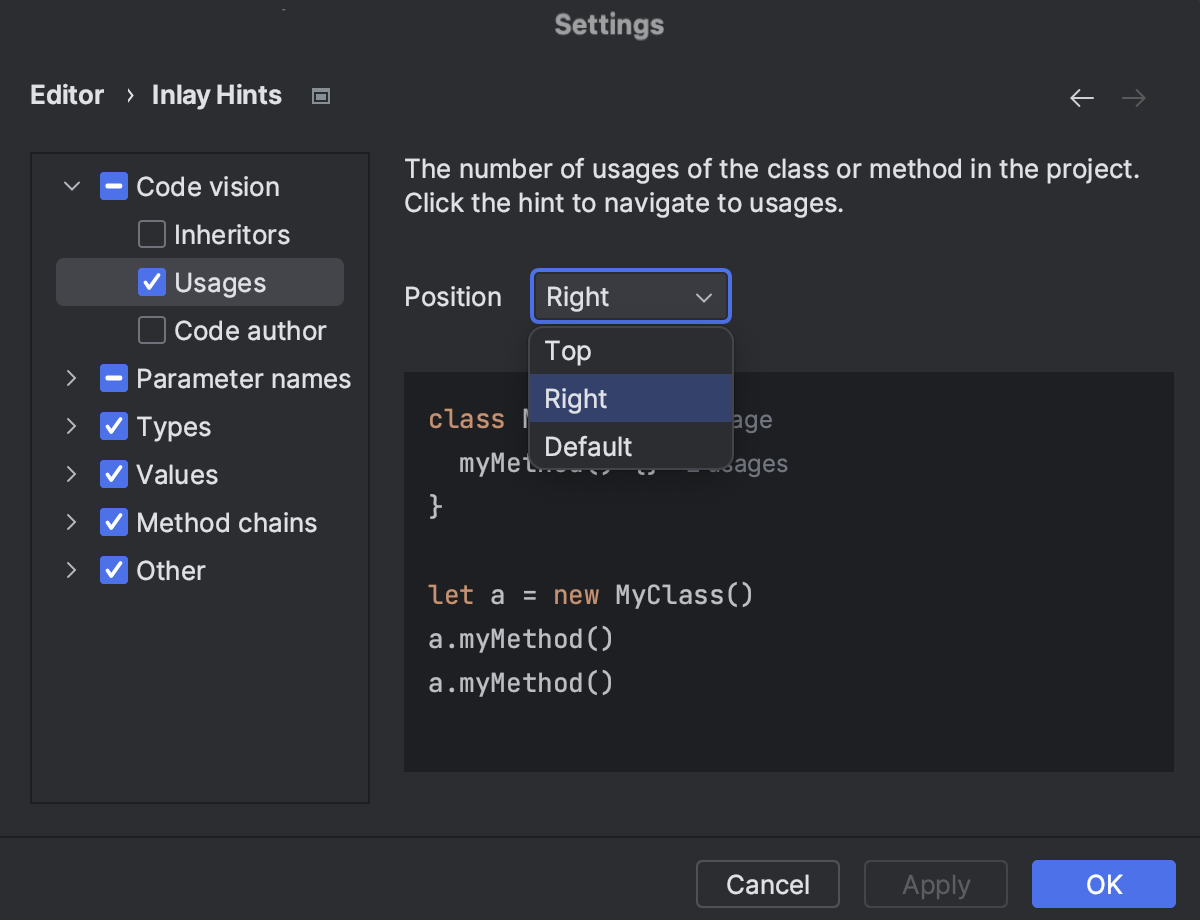Click the Editor breadcrumb link
Image resolution: width=1200 pixels, height=920 pixels.
pos(66,94)
